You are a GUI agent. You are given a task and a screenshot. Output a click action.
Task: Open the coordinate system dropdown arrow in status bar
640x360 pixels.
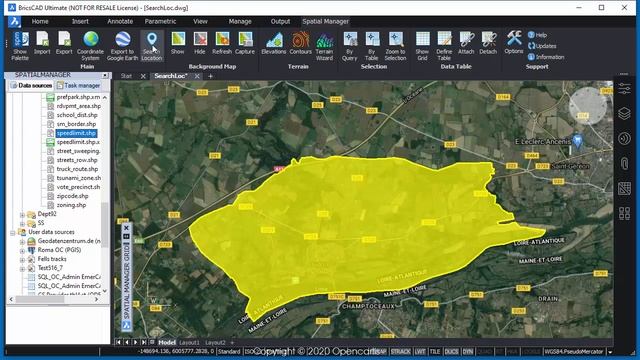pyautogui.click(x=610, y=352)
